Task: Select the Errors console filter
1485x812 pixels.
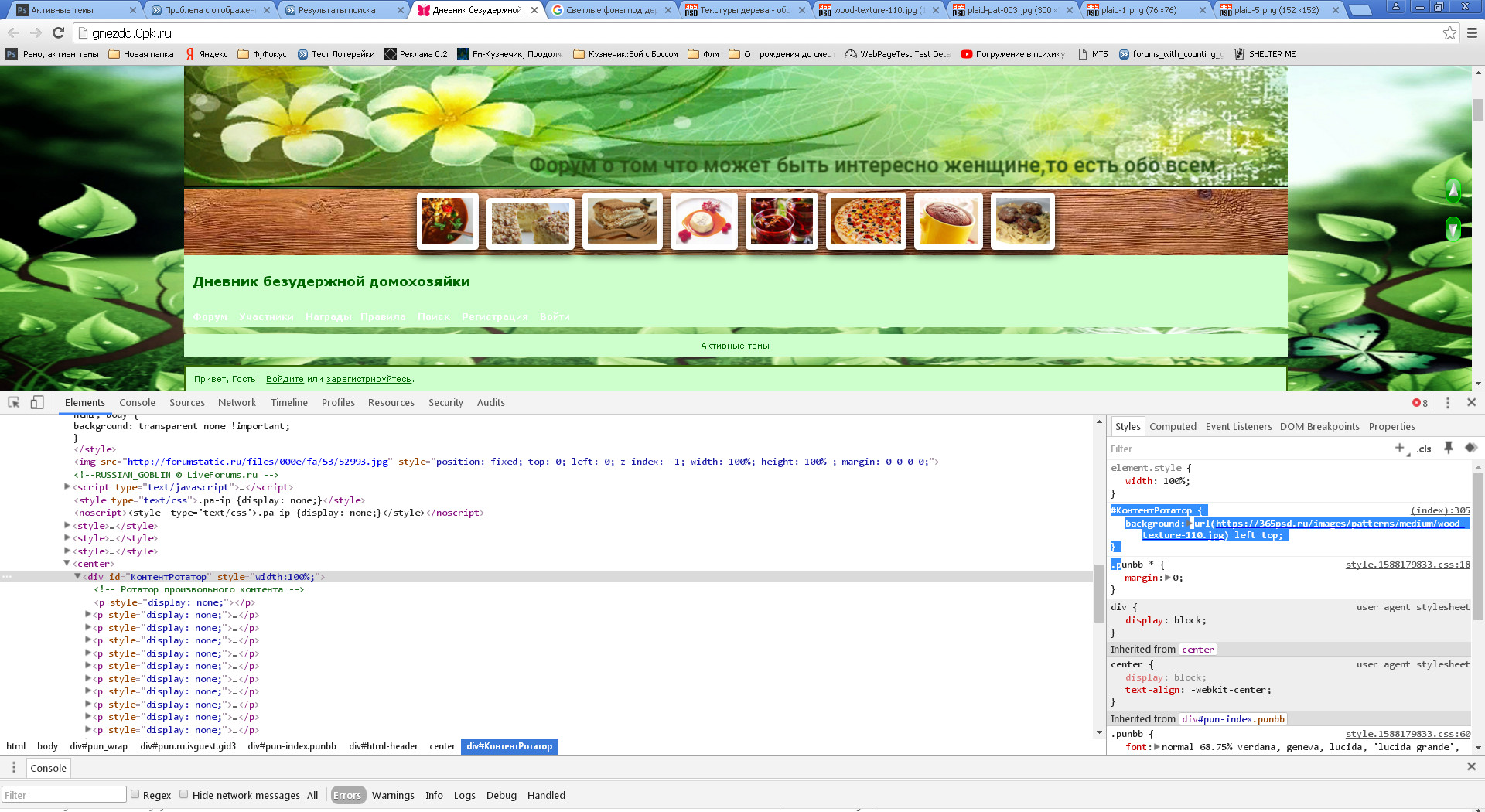Action: coord(347,795)
